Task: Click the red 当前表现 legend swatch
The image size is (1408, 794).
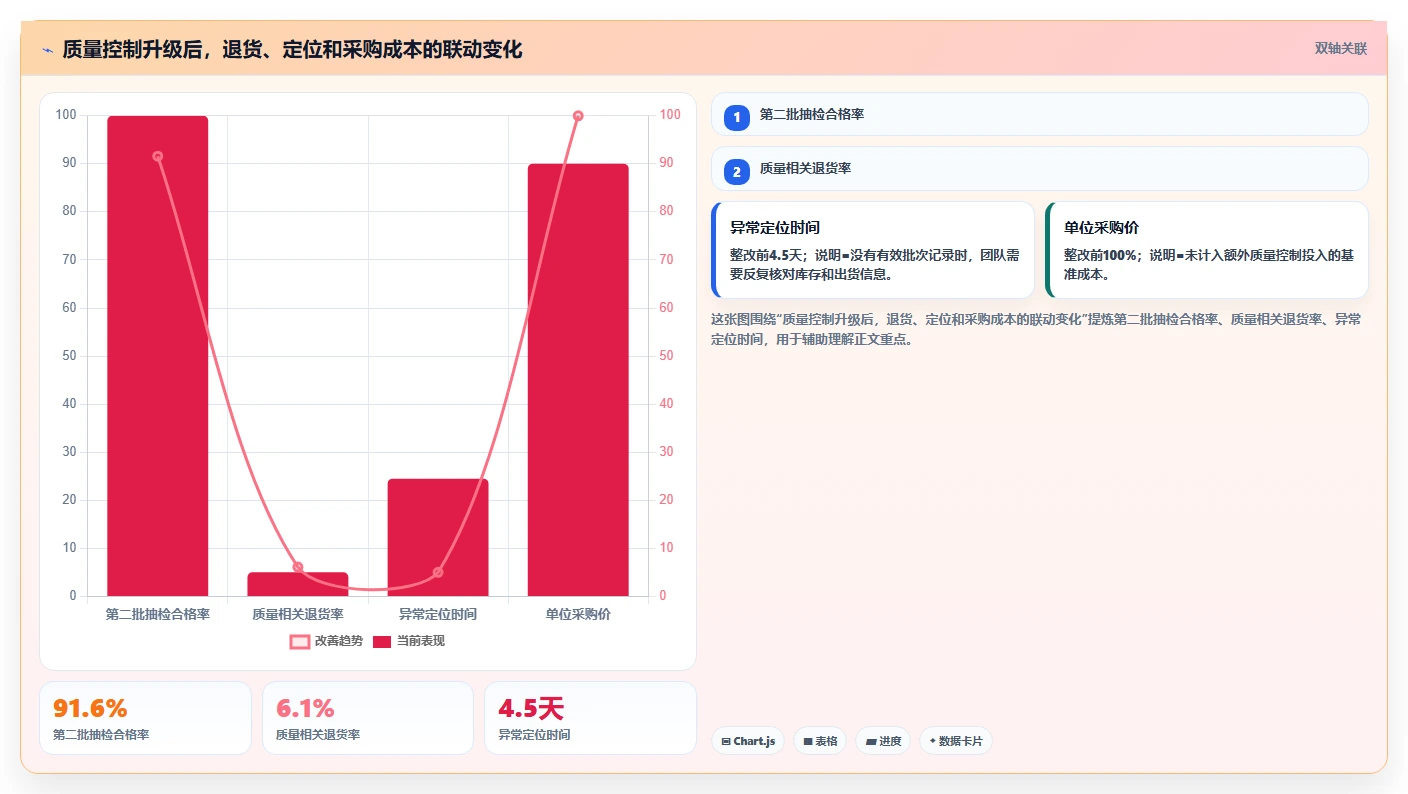Action: (382, 642)
